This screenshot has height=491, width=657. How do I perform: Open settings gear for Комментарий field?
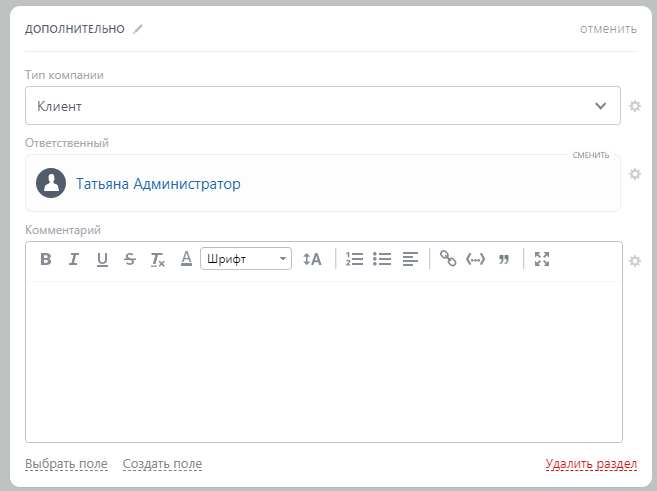point(635,261)
